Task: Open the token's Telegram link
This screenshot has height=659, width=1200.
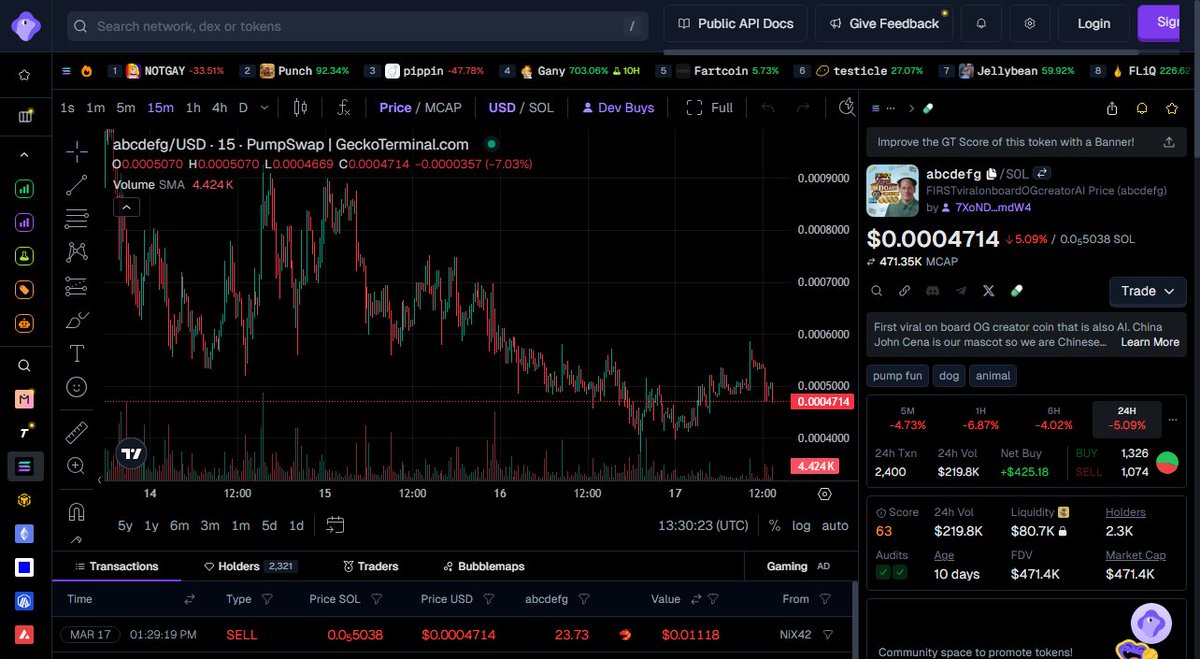Action: pyautogui.click(x=961, y=291)
